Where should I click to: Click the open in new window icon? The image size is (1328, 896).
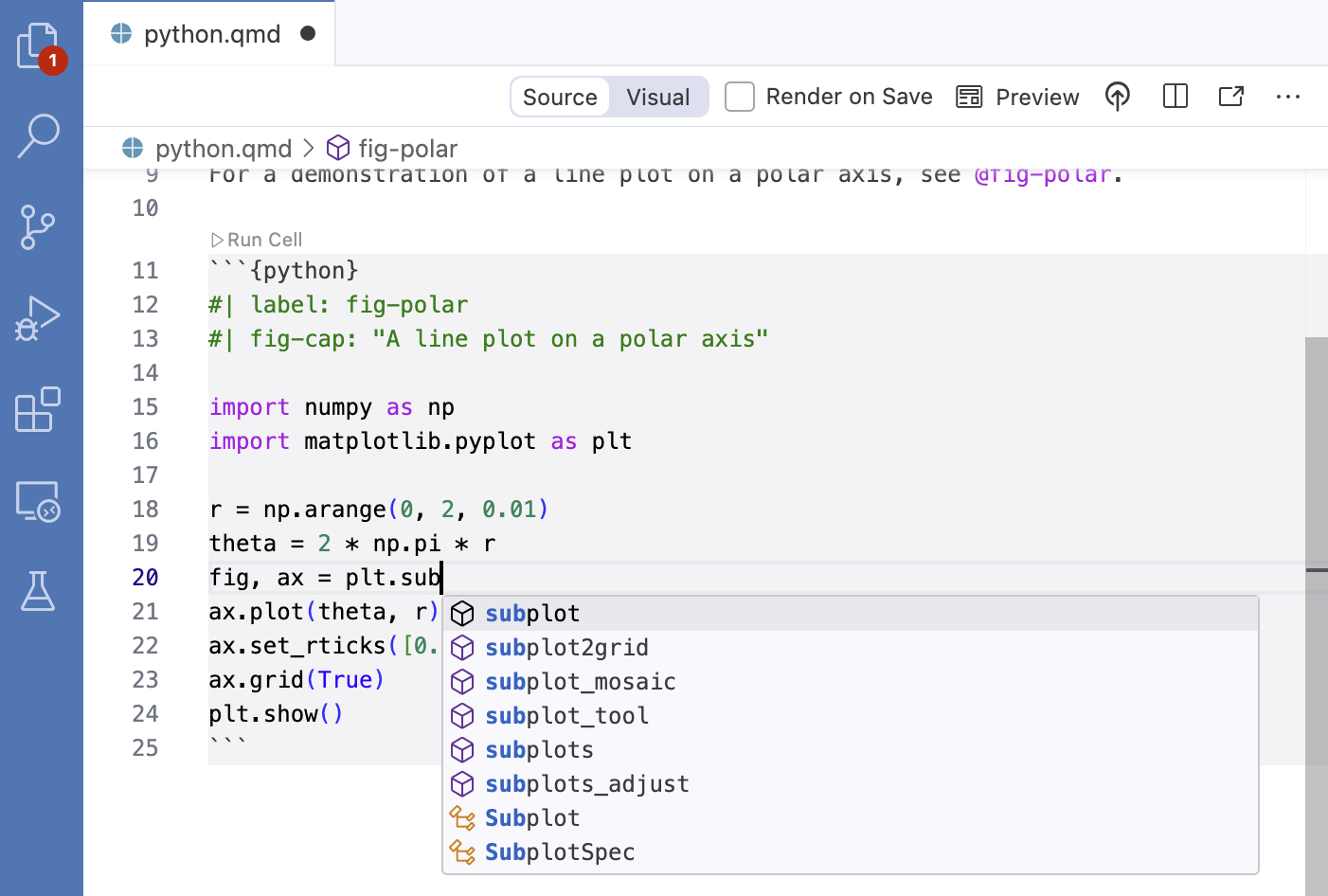[1231, 96]
